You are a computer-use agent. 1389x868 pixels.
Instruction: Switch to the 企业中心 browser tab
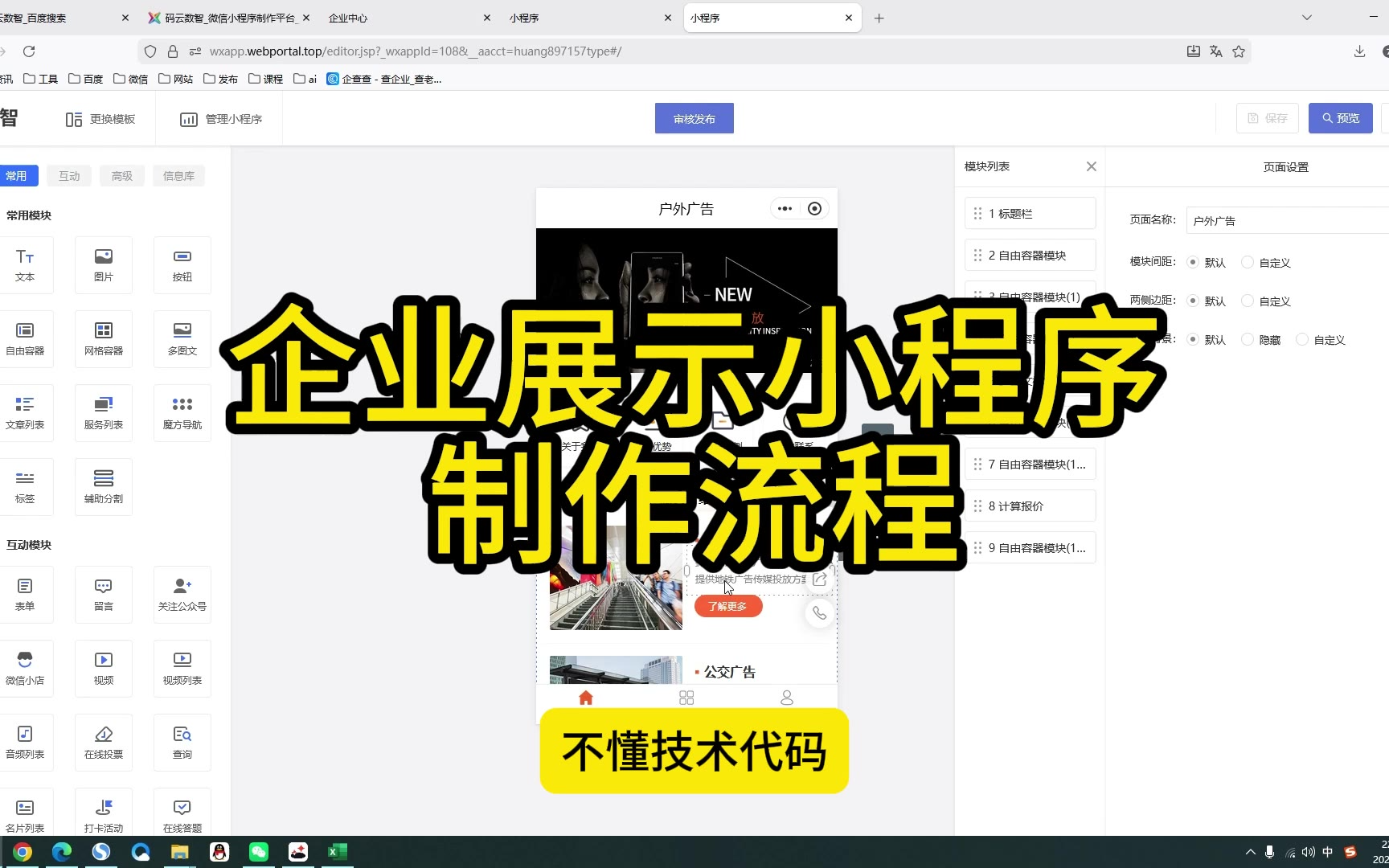[x=408, y=18]
